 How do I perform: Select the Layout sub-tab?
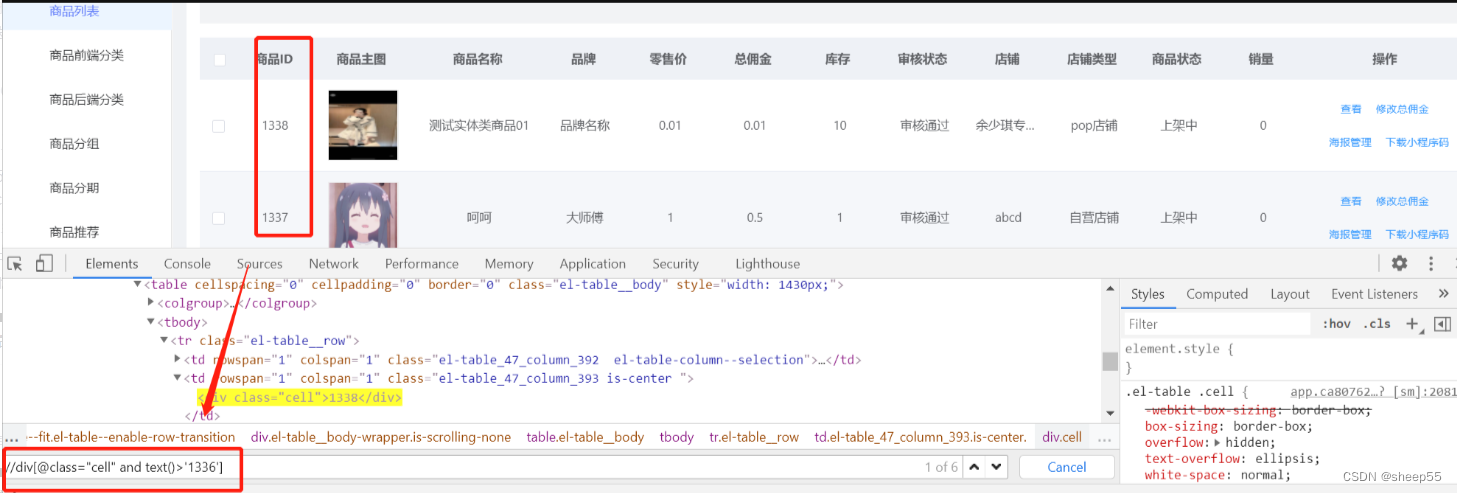1290,294
